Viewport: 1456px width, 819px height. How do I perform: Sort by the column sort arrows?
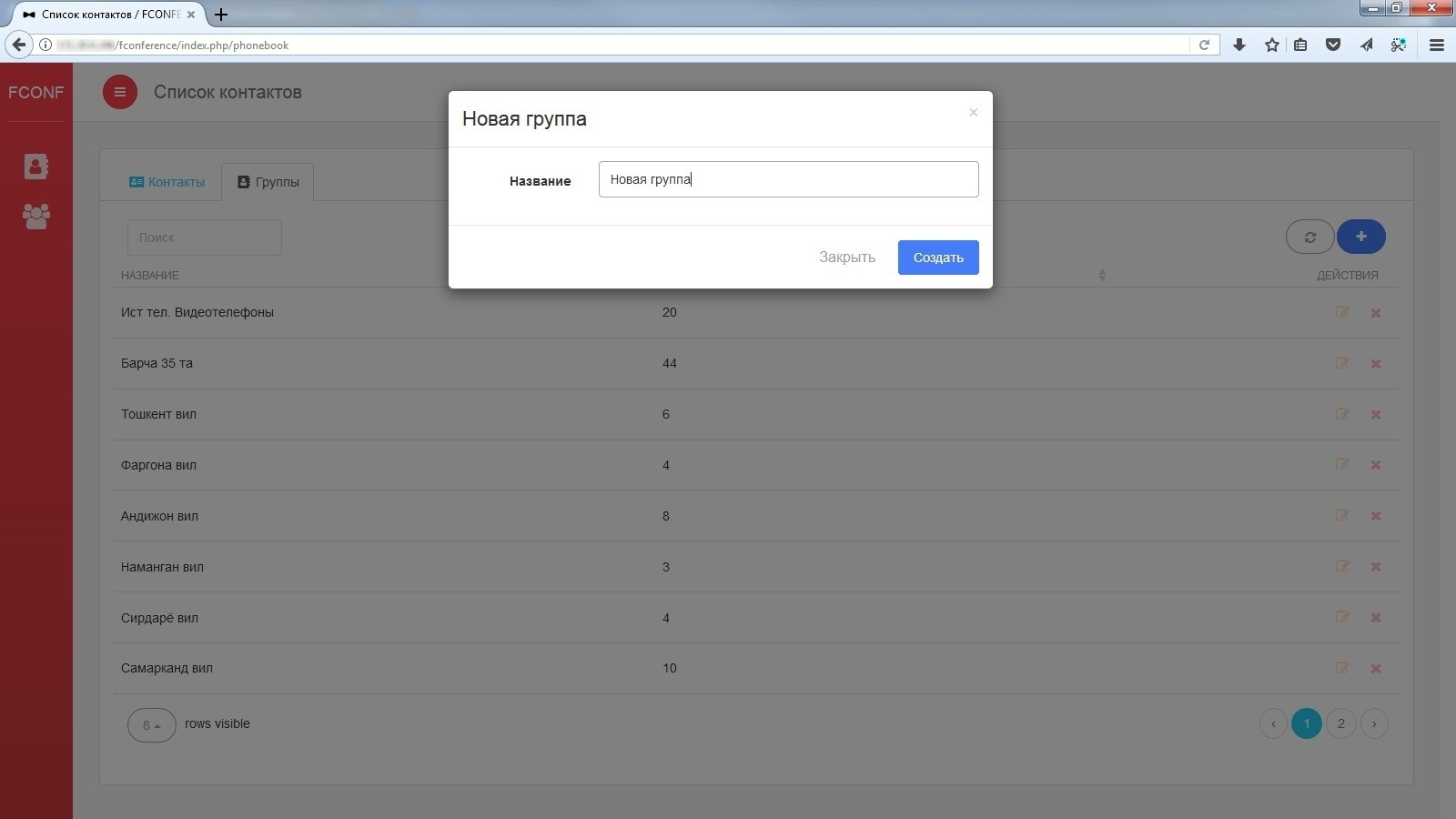point(1102,275)
